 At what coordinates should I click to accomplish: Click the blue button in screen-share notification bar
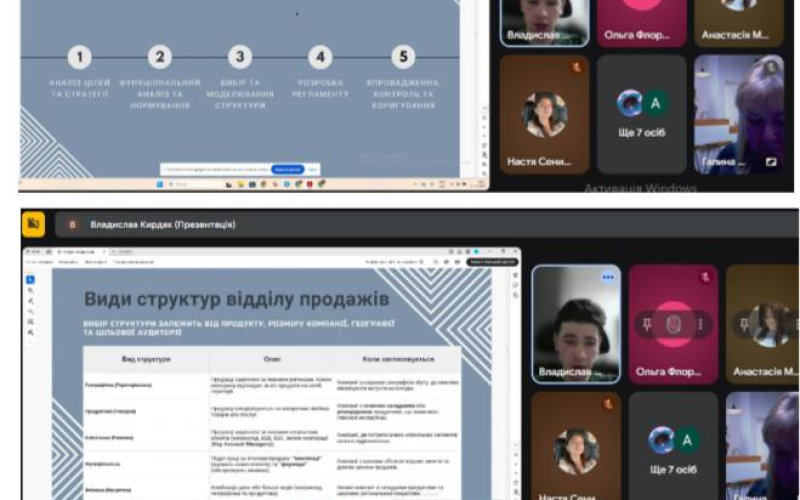[x=286, y=170]
